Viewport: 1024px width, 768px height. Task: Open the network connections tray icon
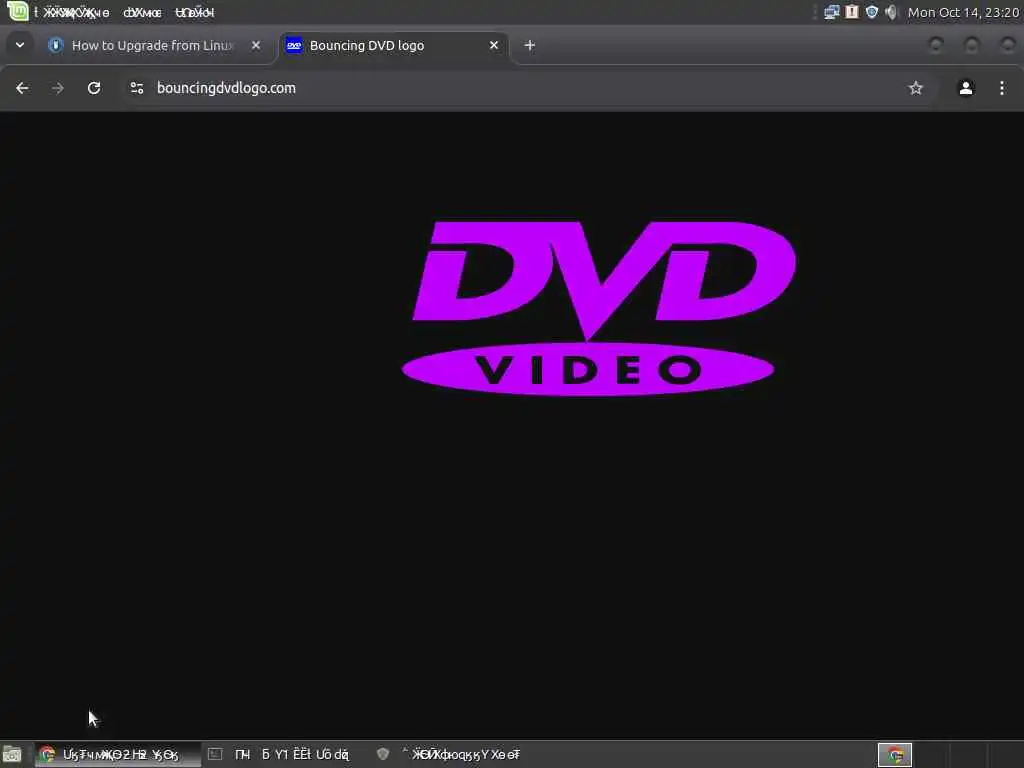click(x=831, y=12)
